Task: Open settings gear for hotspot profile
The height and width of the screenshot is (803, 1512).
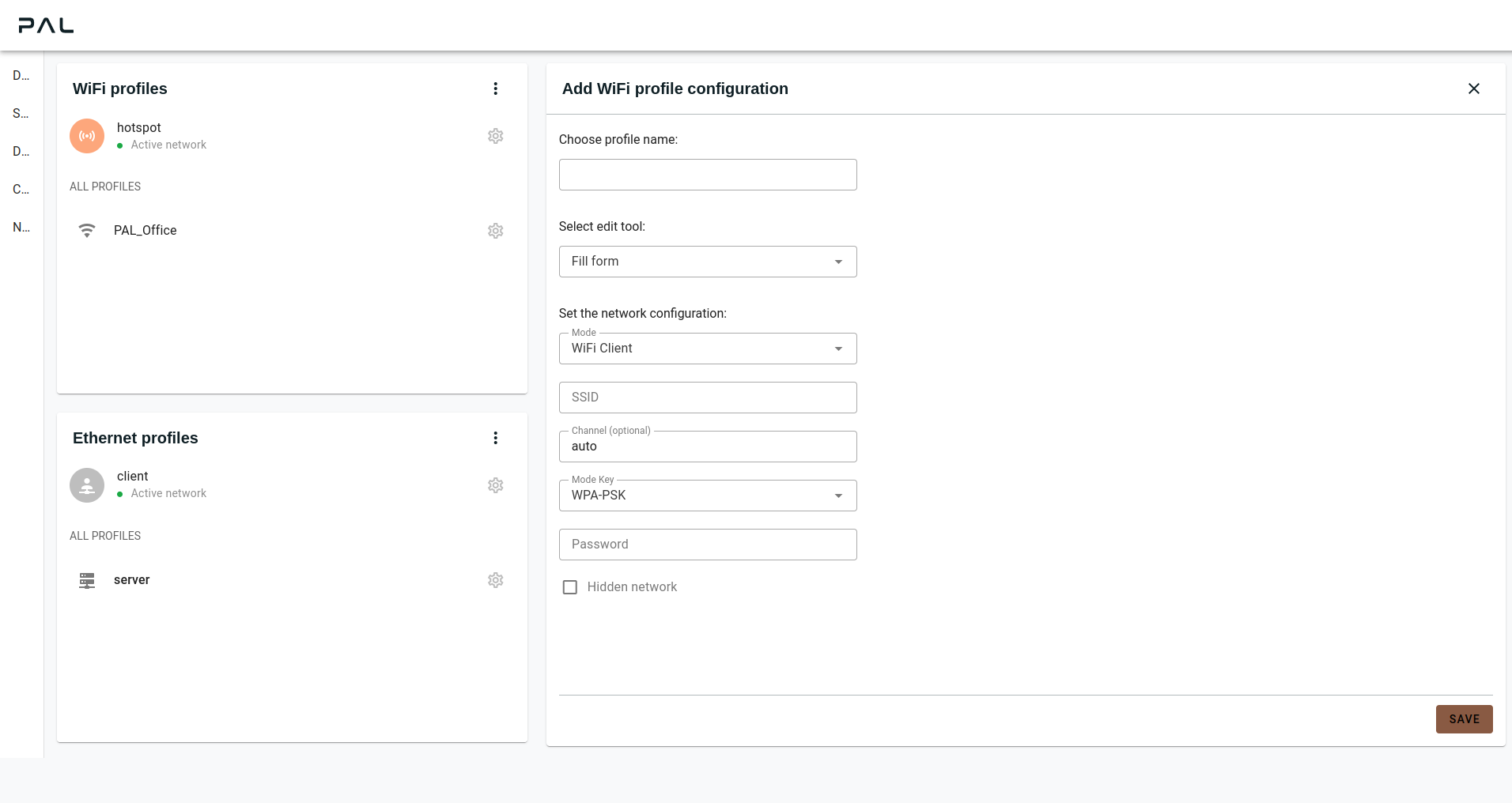Action: pos(495,136)
